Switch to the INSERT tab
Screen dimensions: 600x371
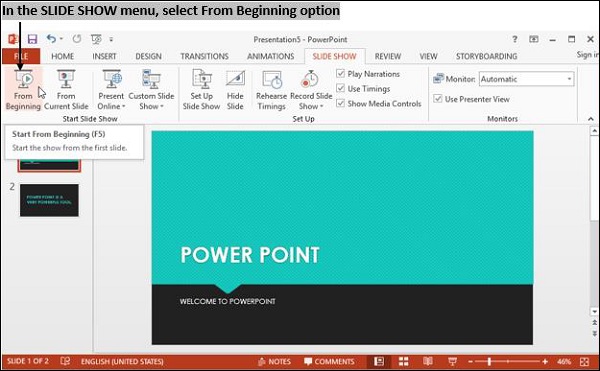pos(104,56)
